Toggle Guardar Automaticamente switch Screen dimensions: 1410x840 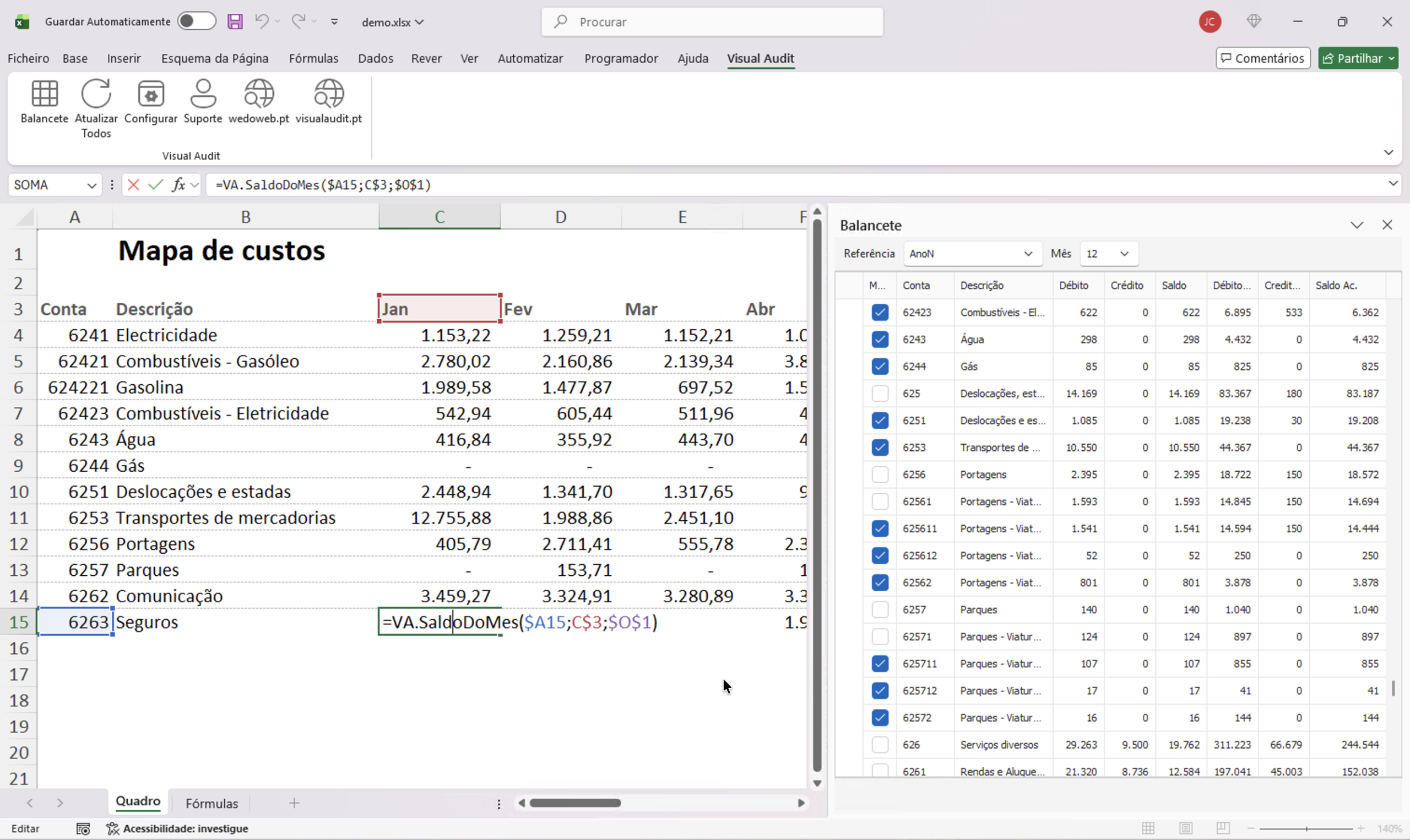[196, 21]
